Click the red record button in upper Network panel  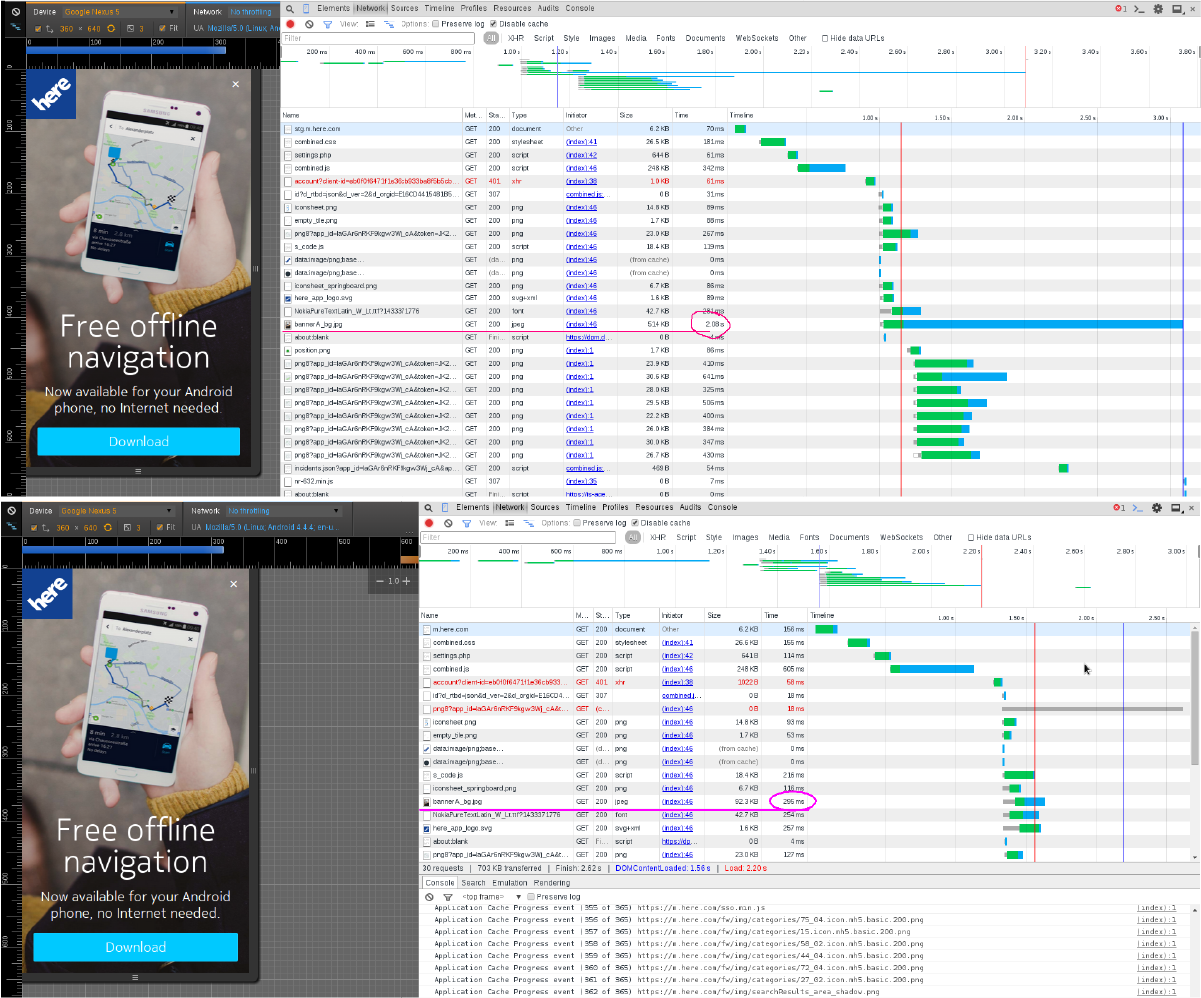pyautogui.click(x=290, y=23)
